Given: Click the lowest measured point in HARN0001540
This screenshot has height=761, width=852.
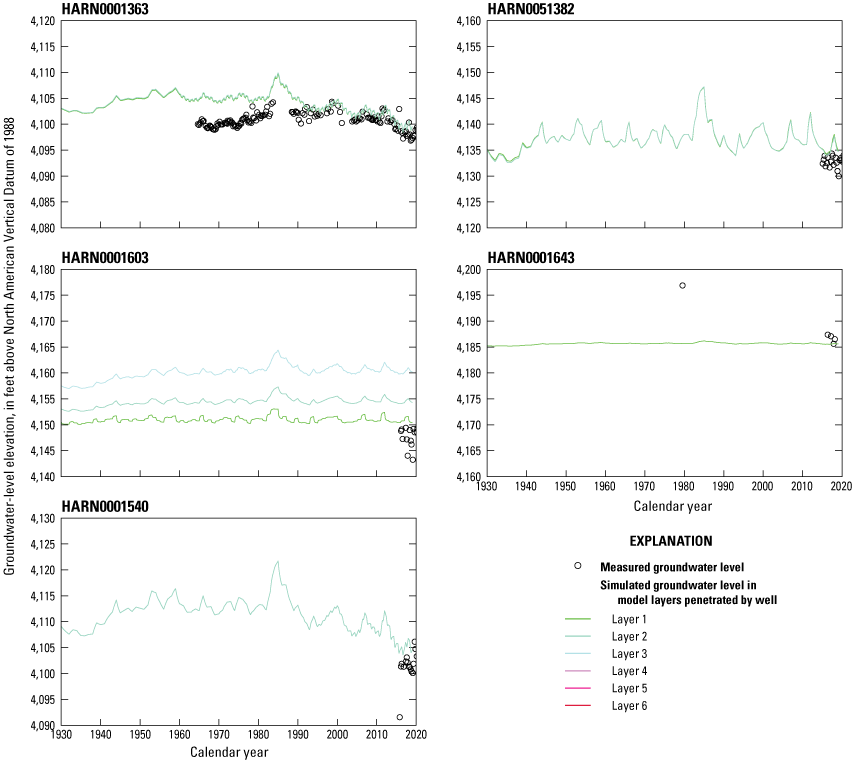Looking at the screenshot, I should 400,717.
